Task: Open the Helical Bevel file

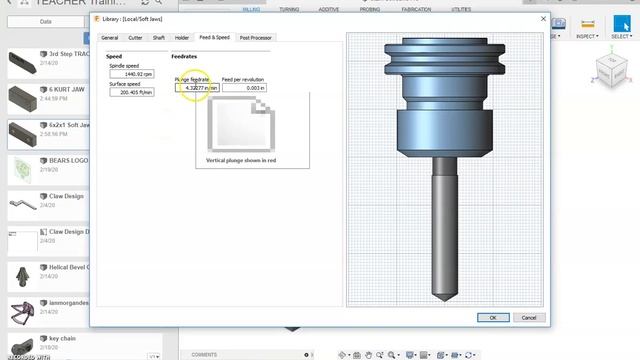Action: point(48,276)
